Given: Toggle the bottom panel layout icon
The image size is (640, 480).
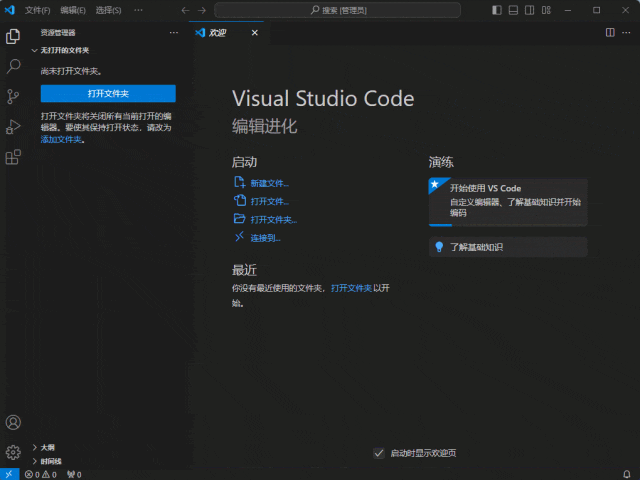Looking at the screenshot, I should (513, 10).
